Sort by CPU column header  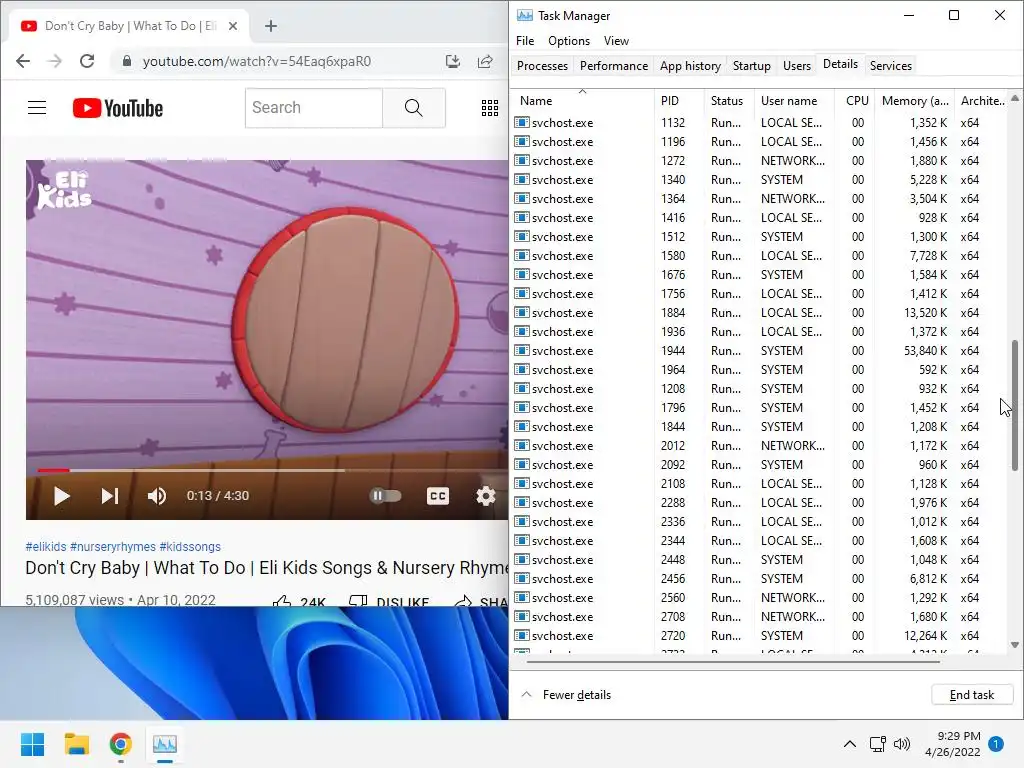[x=855, y=101]
